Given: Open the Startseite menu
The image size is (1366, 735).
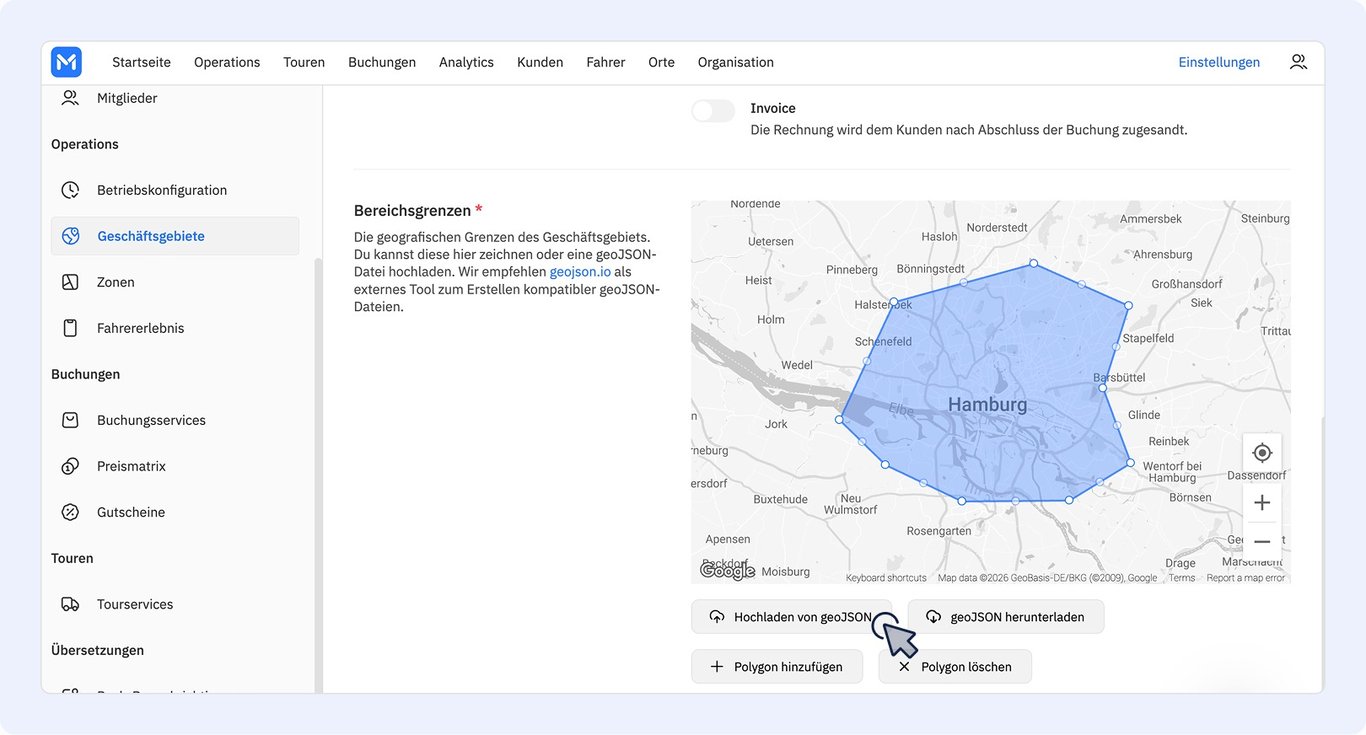Looking at the screenshot, I should [x=141, y=62].
